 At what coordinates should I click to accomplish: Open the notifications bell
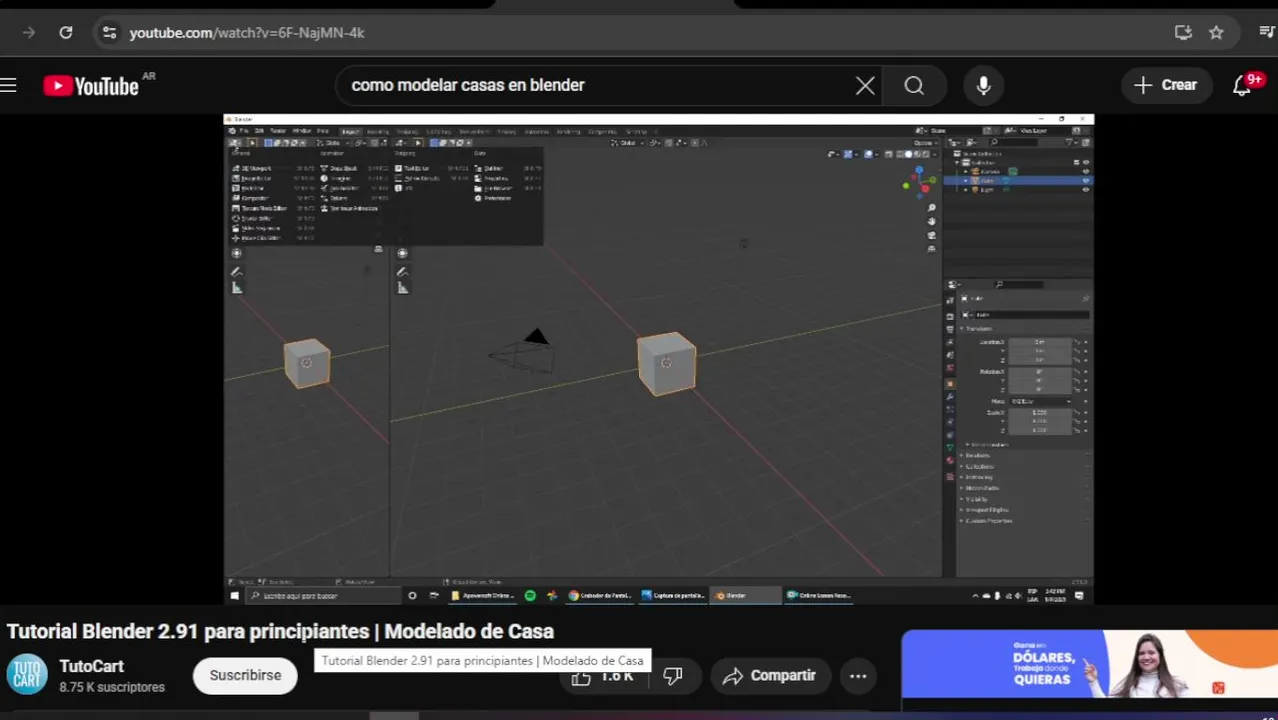[1243, 86]
